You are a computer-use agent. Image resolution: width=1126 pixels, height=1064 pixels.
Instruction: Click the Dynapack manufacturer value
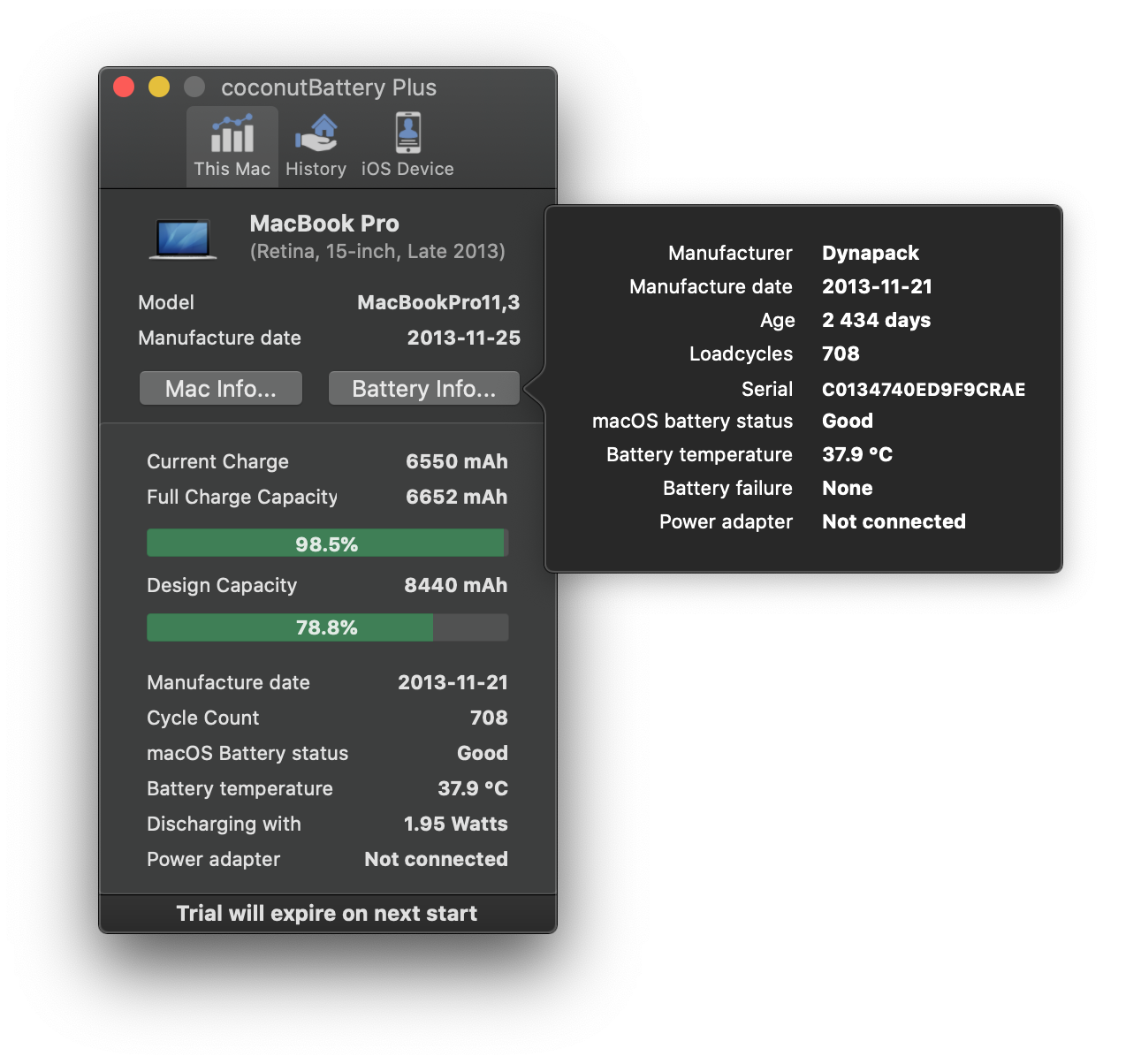point(871,253)
